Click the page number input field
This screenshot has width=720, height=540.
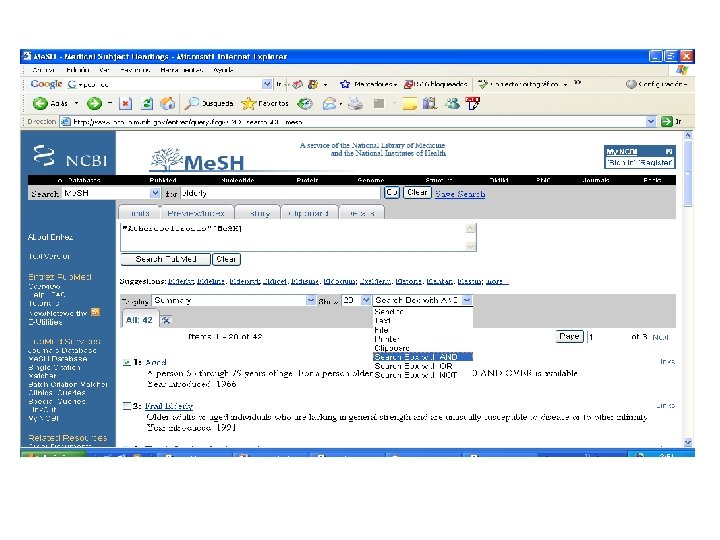coord(607,337)
